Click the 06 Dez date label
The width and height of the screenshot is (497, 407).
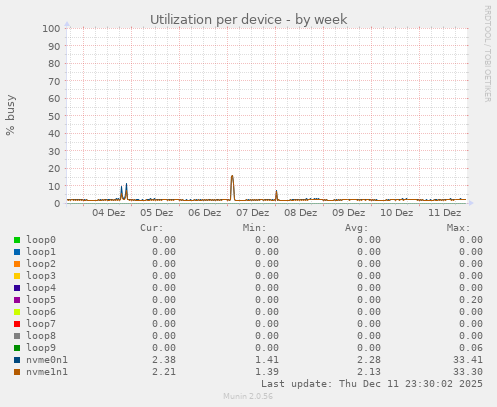coord(205,213)
